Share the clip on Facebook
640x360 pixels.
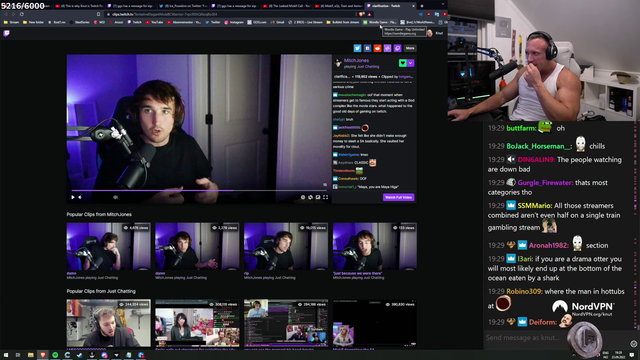pyautogui.click(x=367, y=48)
